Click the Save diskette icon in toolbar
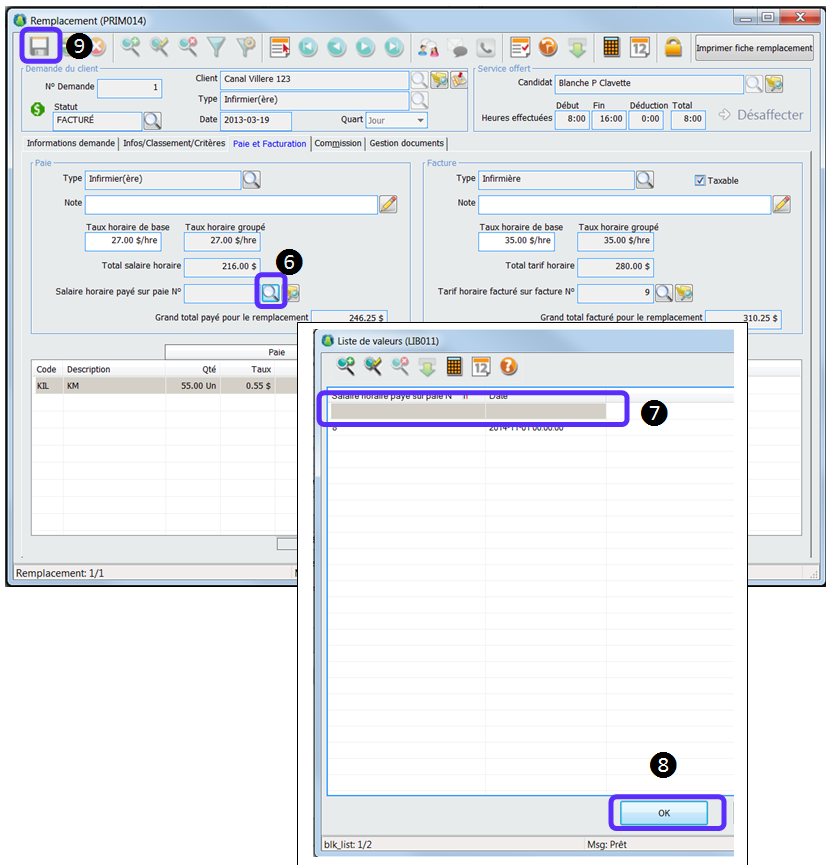Viewport: 827px width, 865px height. (40, 47)
